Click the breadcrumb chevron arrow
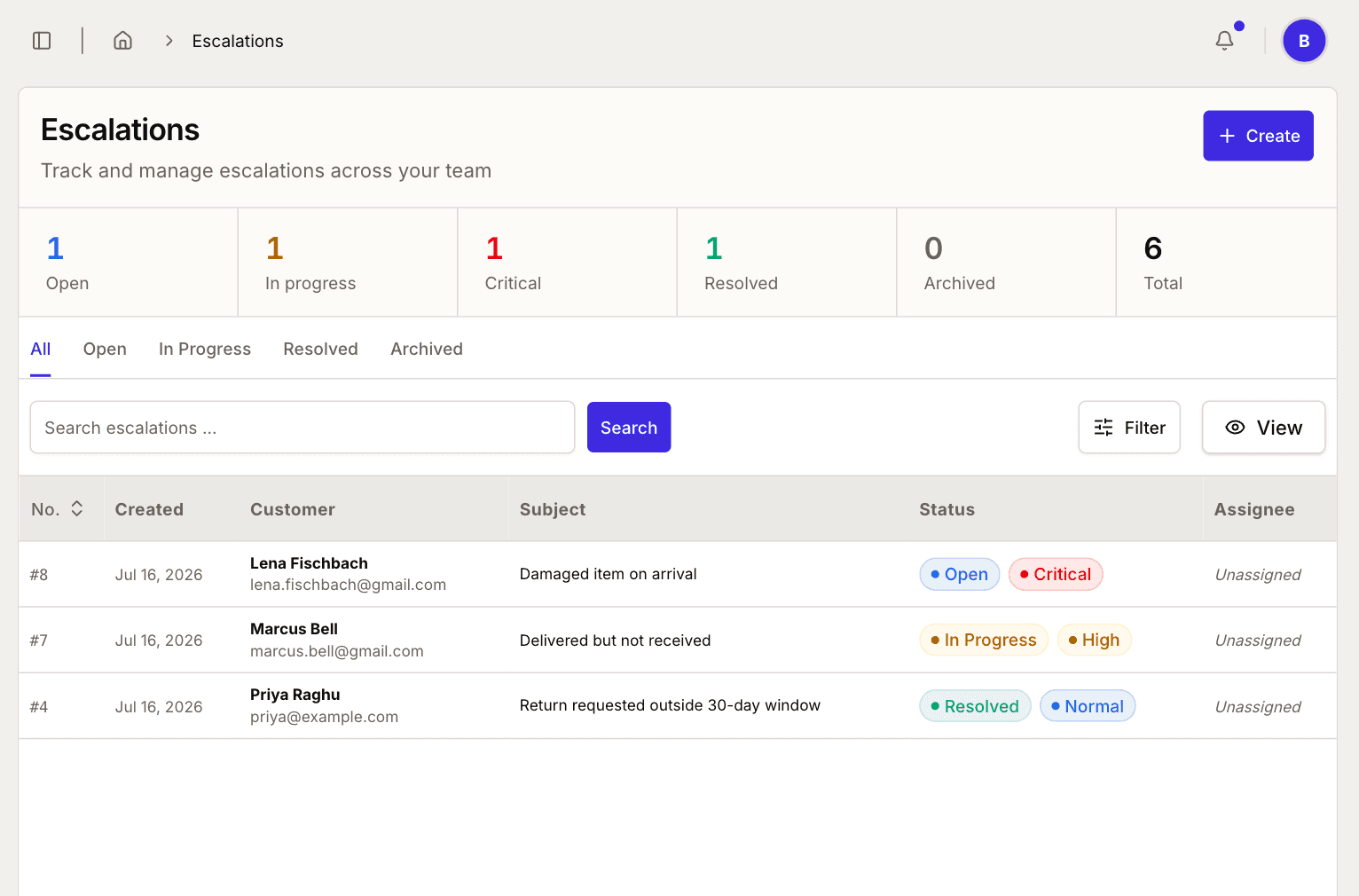The image size is (1359, 896). pos(169,41)
